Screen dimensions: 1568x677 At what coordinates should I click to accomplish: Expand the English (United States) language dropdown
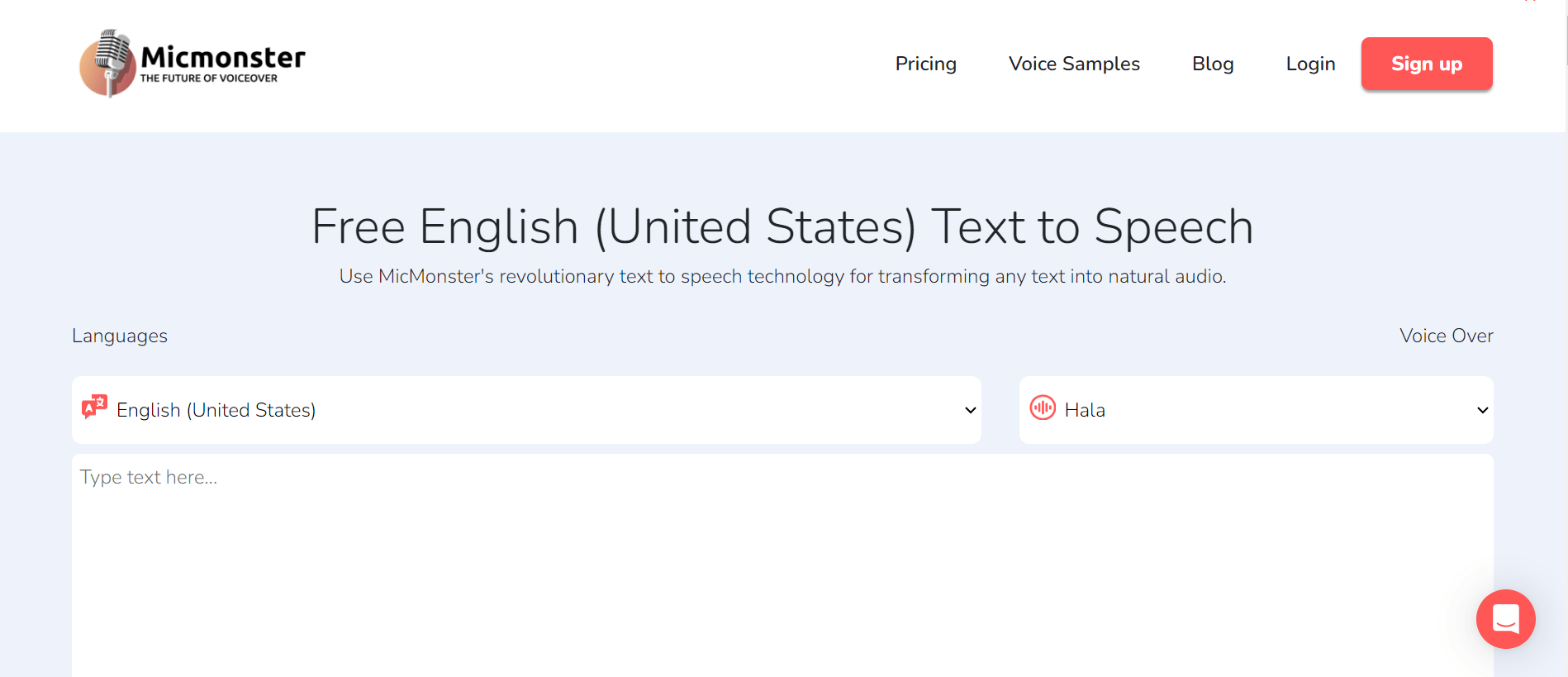pos(526,410)
